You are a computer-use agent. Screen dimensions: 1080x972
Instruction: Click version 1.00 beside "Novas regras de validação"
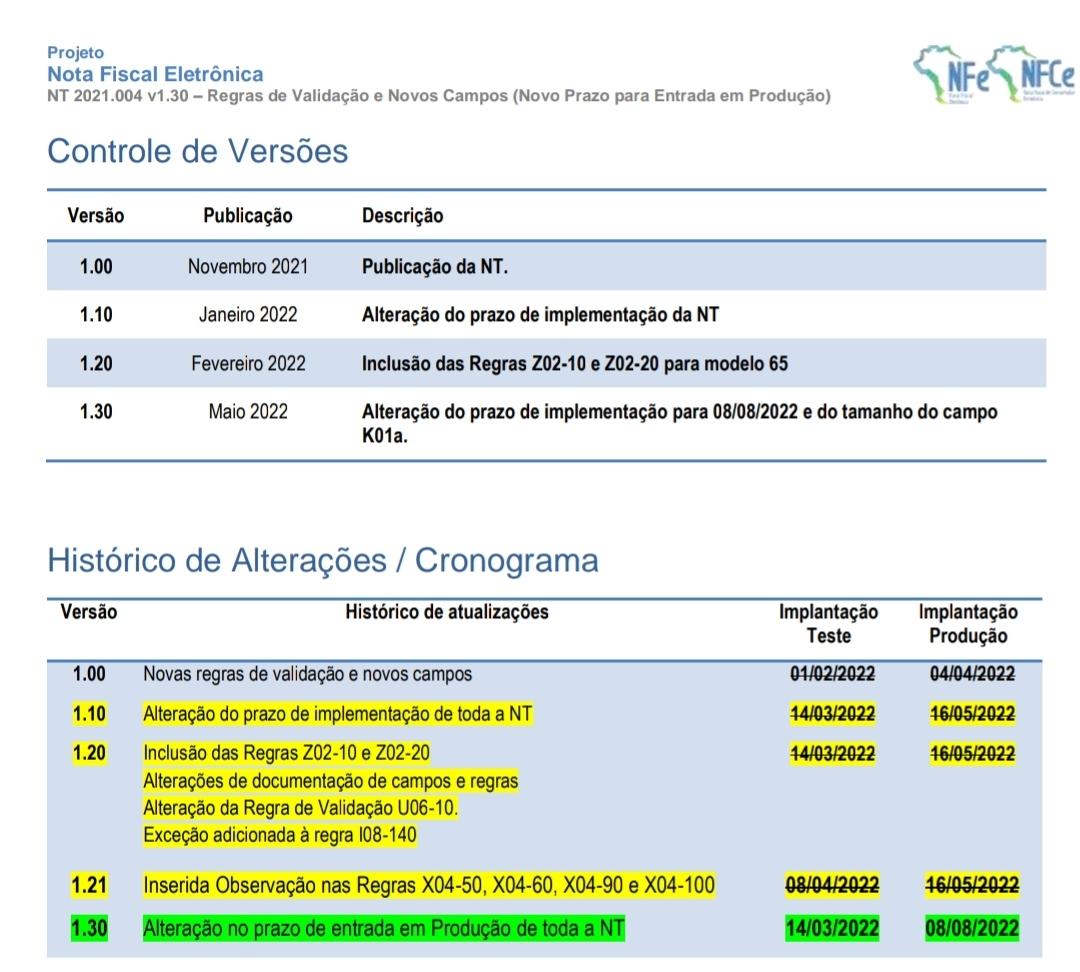pos(89,674)
